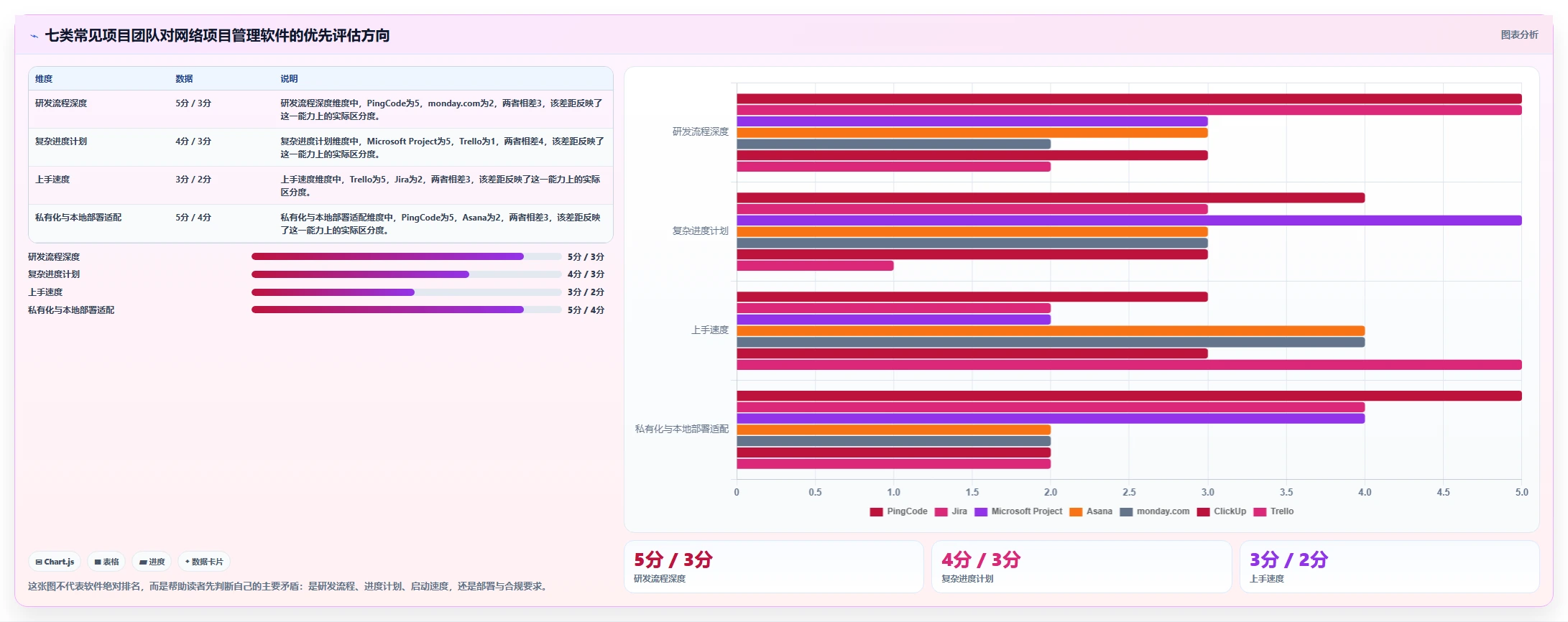Click the 复杂进度计划 progress bar
Screen dimensions: 1568x622
pos(407,274)
